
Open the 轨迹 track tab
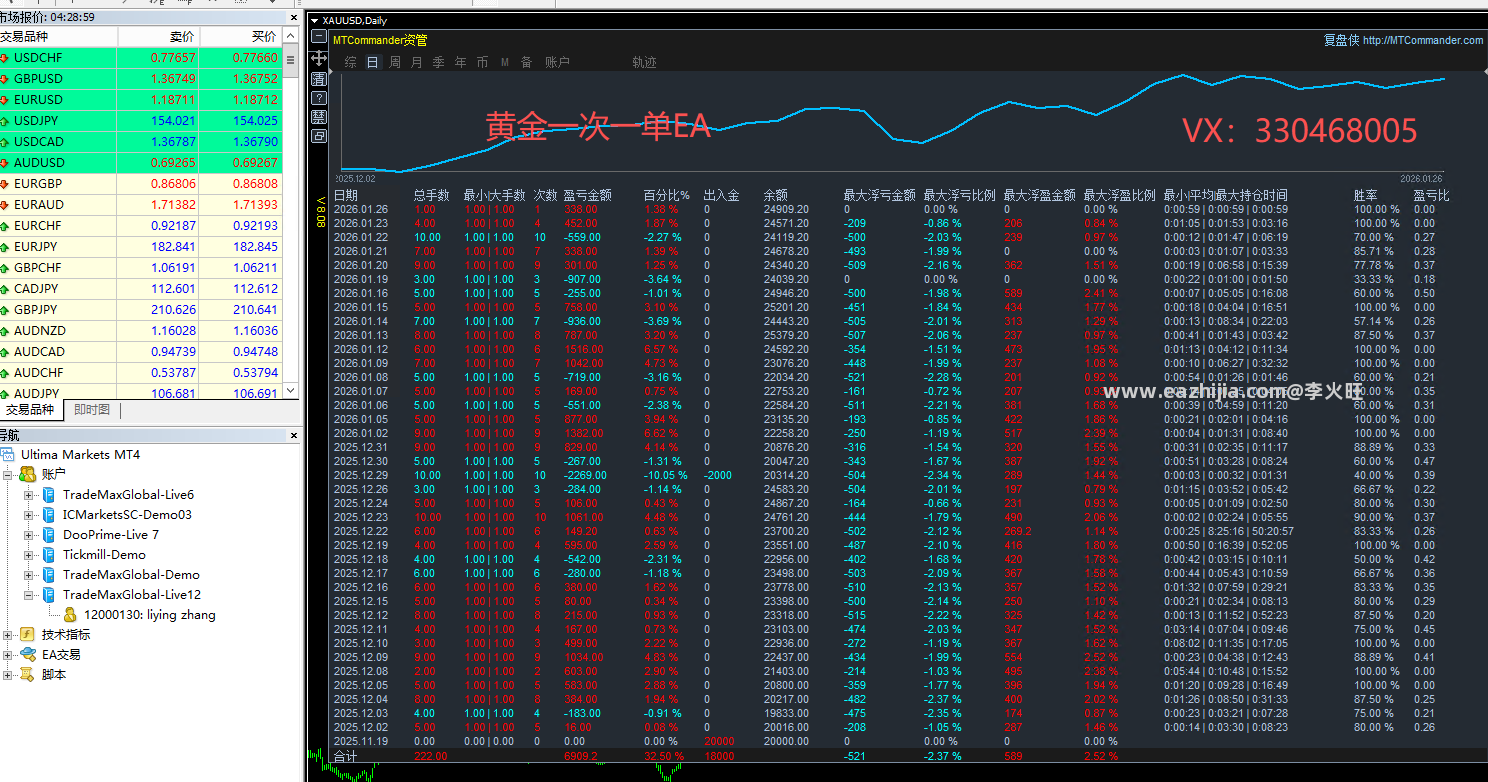click(645, 62)
